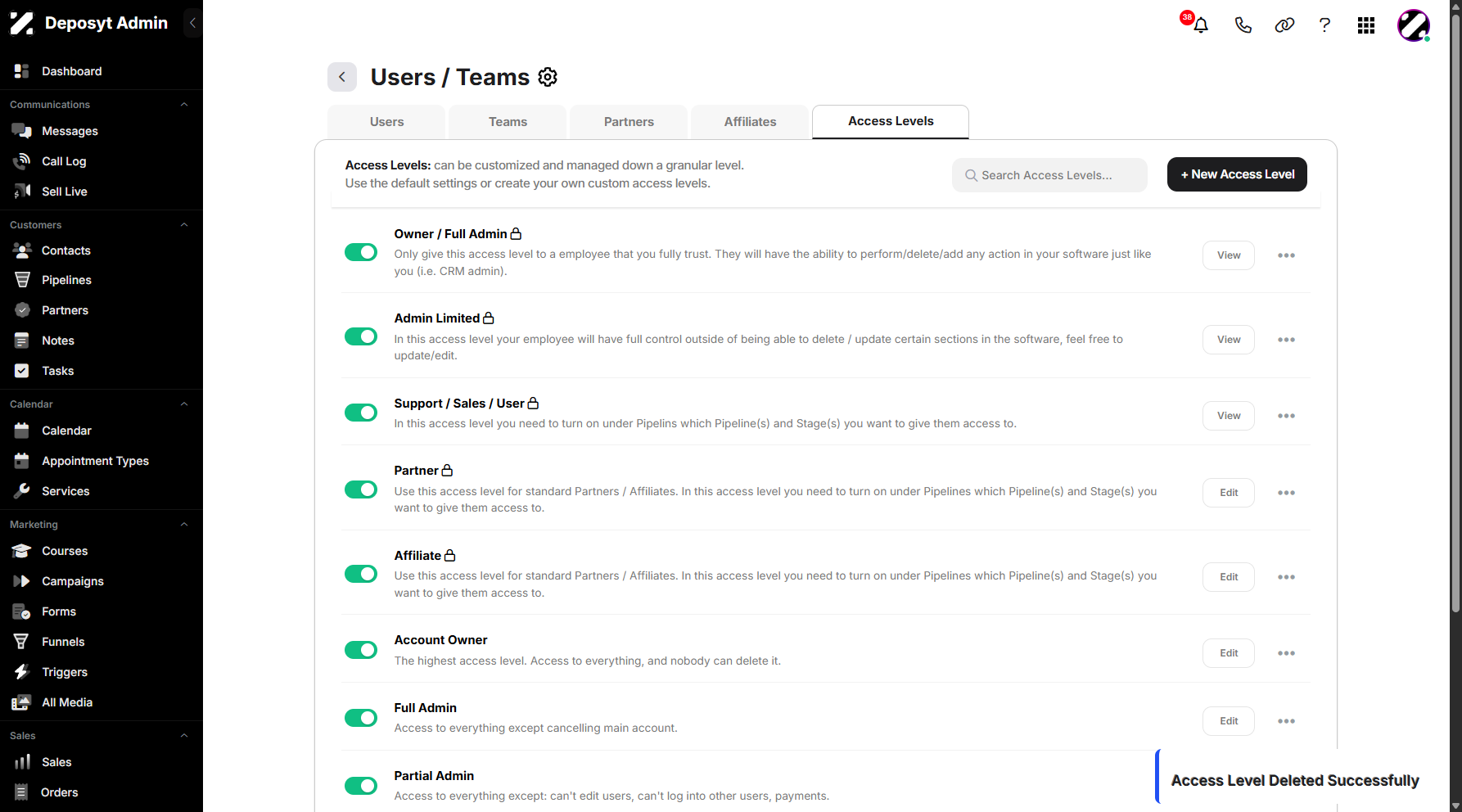
Task: Open the notifications bell icon
Action: pyautogui.click(x=1201, y=25)
